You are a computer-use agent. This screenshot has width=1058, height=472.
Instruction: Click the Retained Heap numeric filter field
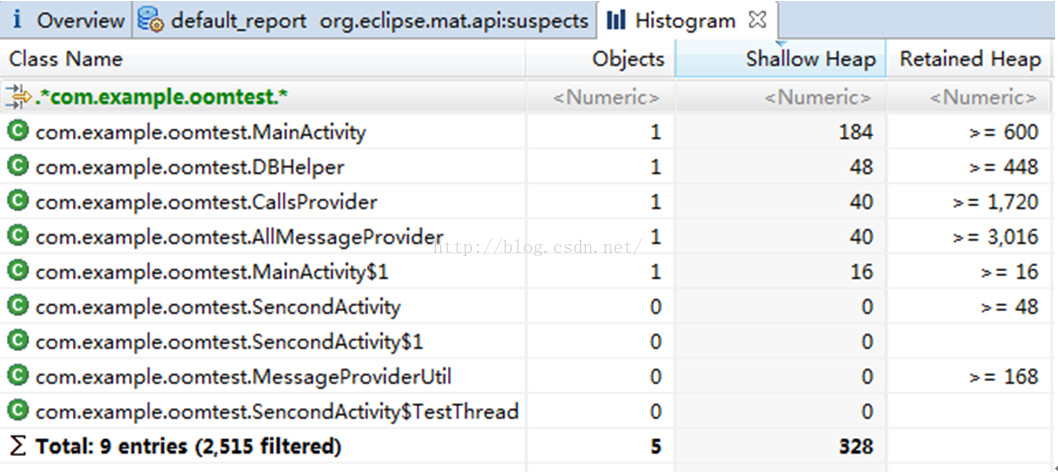[983, 97]
